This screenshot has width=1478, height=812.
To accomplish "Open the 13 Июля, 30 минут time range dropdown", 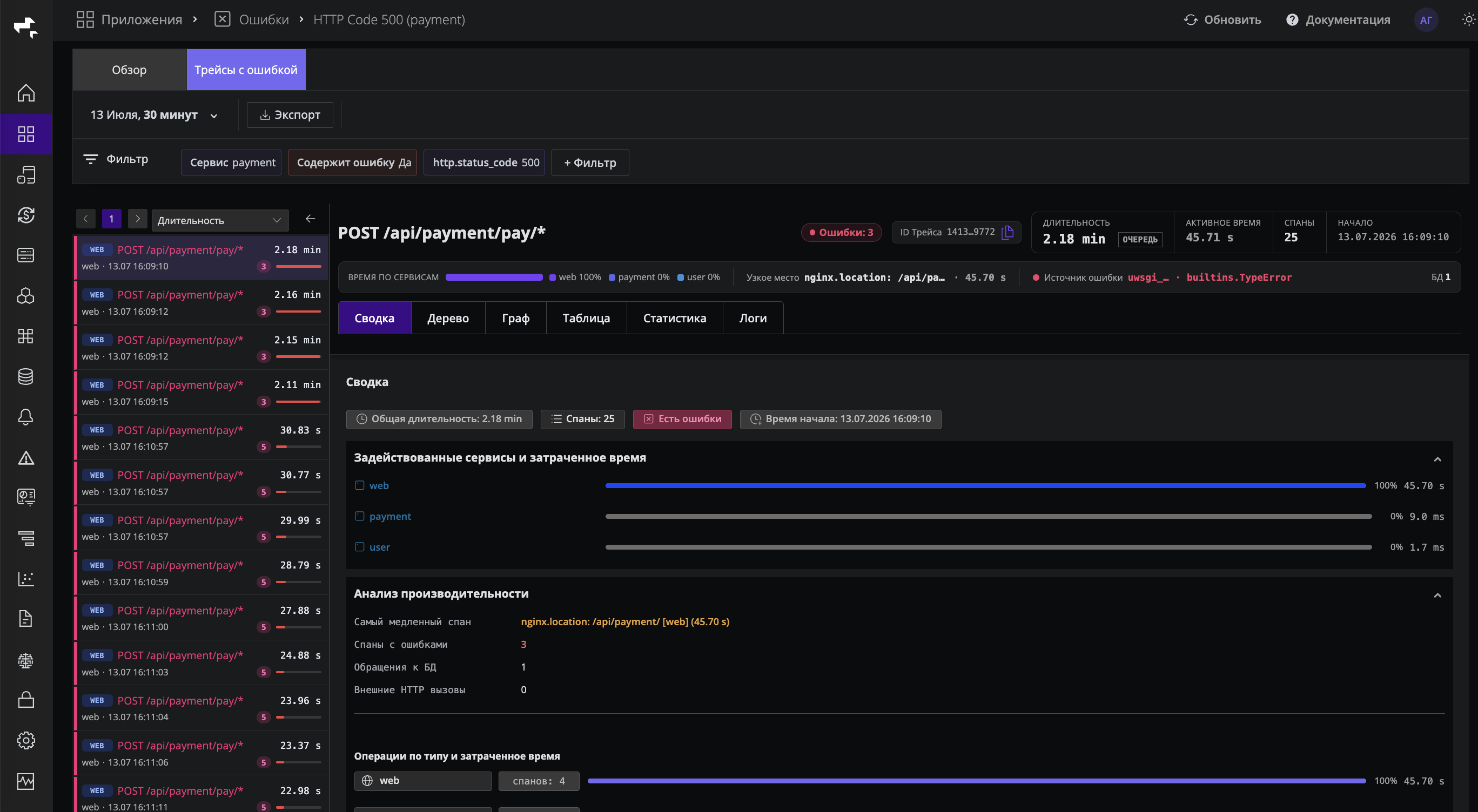I will [154, 114].
